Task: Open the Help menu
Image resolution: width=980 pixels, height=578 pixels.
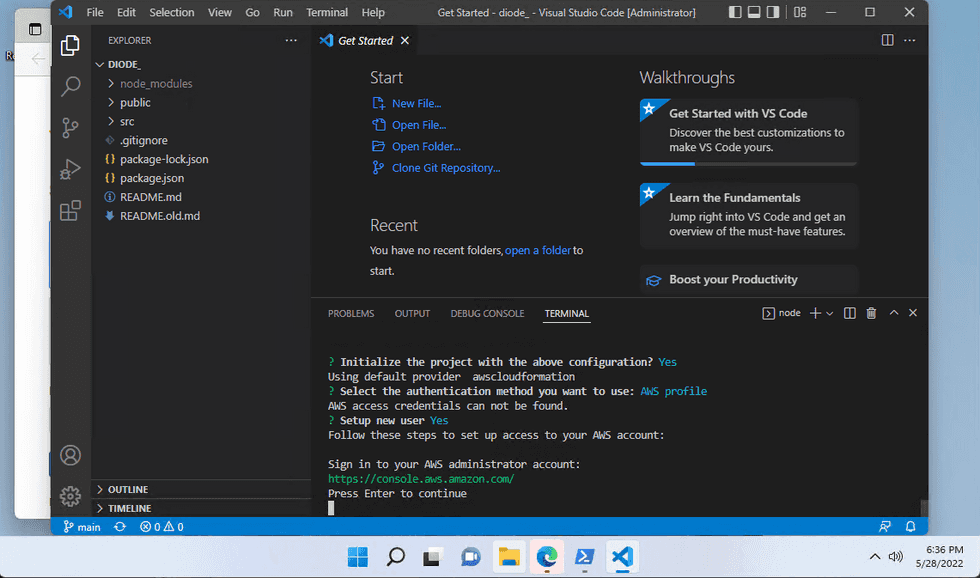Action: point(373,12)
